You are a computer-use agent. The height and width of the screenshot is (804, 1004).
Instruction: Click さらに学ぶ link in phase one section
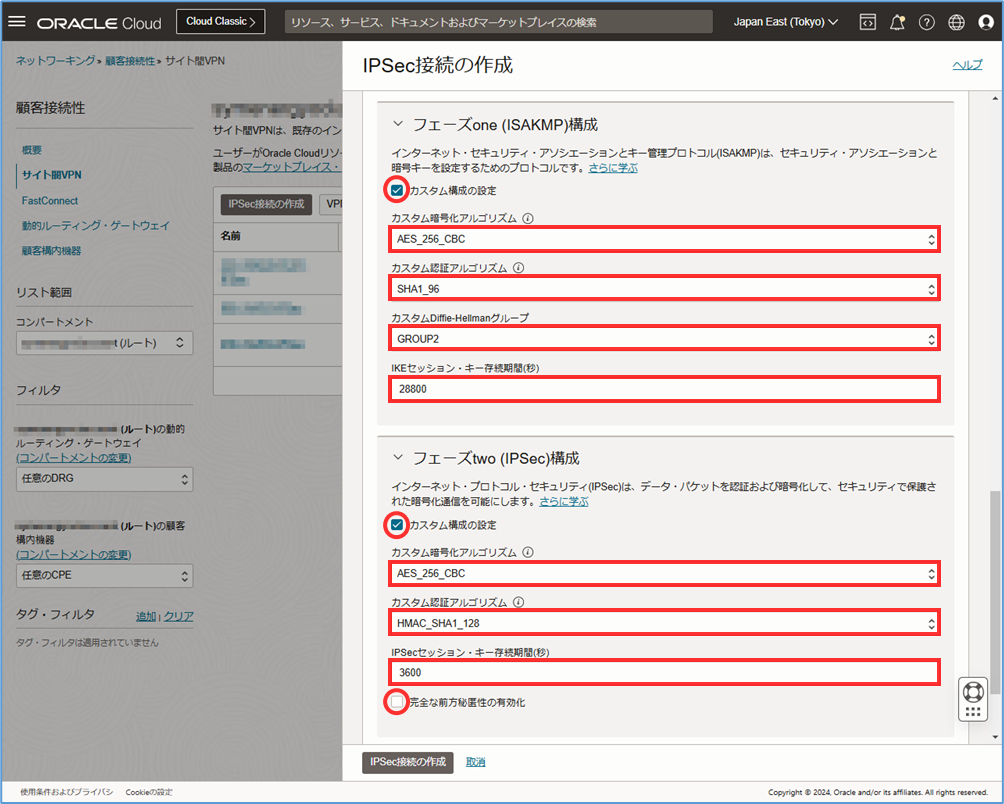tap(613, 168)
